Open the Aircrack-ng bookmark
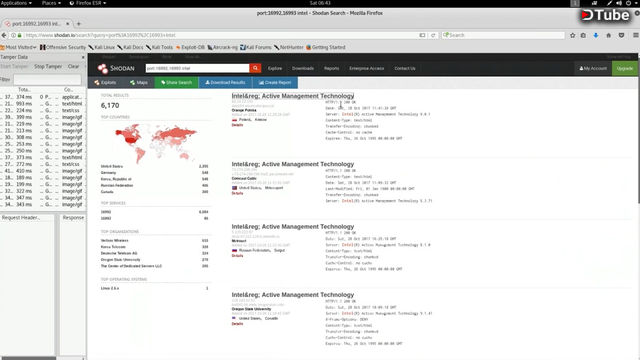This screenshot has height=360, width=640. tap(222, 47)
